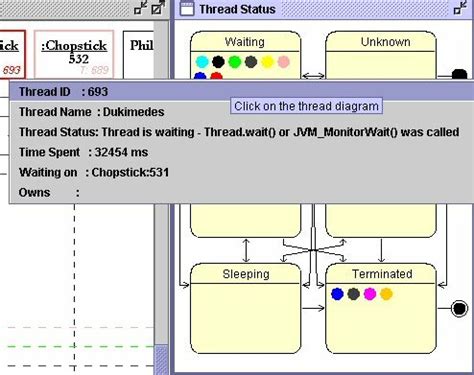
Task: Select the Terminated state box header
Action: tap(381, 274)
